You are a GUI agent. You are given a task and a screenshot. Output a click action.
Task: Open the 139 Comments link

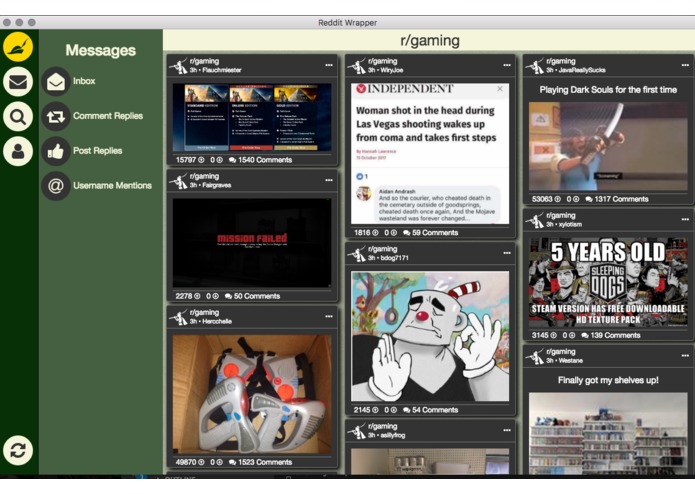(611, 335)
